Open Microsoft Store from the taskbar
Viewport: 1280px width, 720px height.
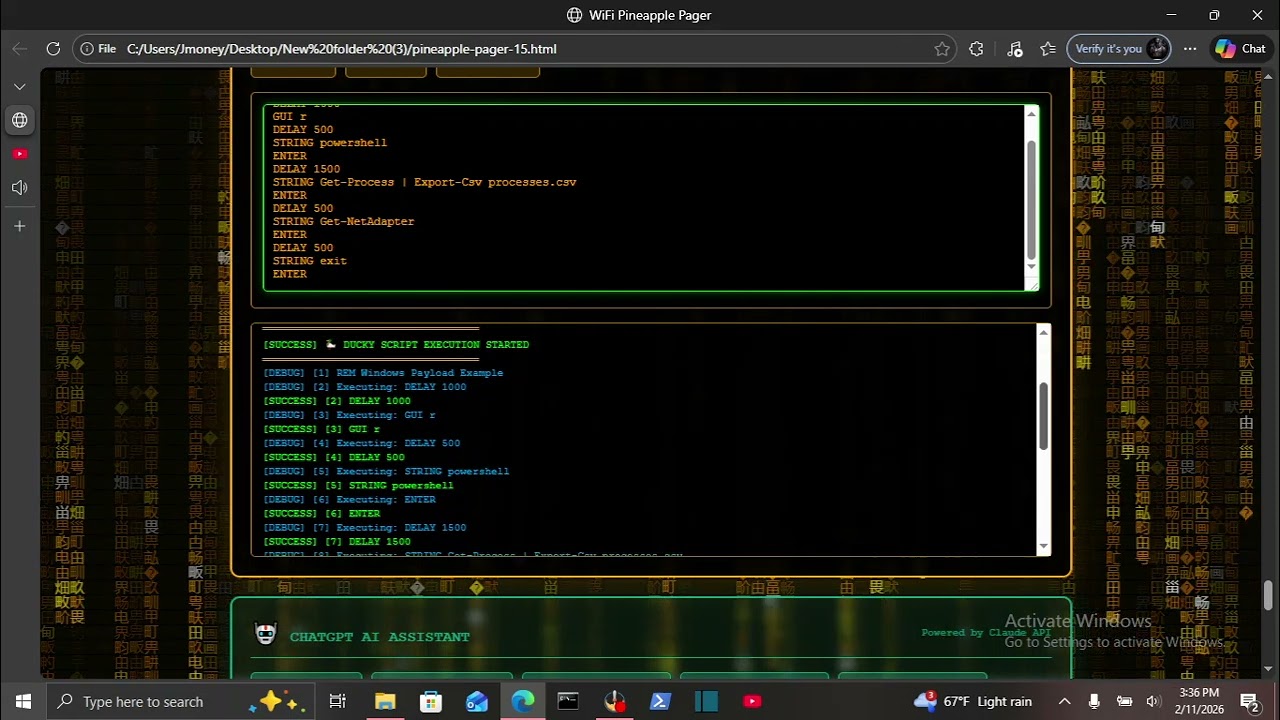[x=431, y=701]
